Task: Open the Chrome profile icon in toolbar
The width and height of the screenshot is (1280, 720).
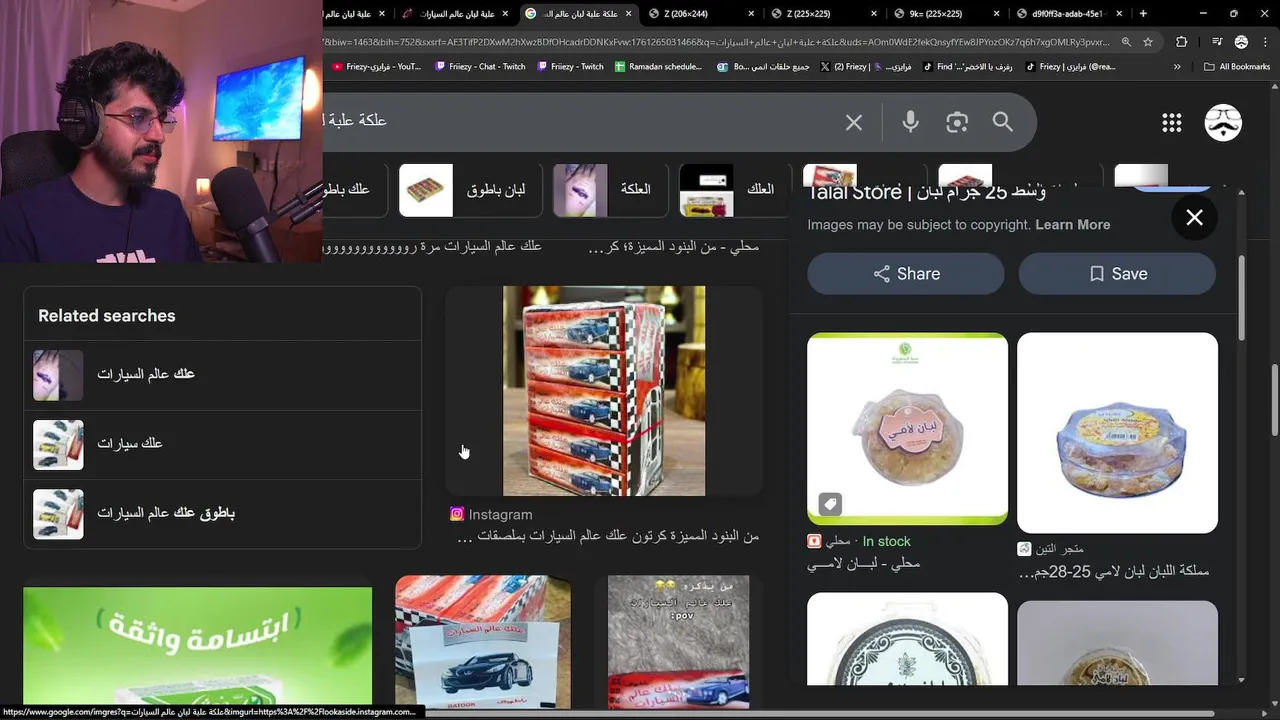Action: coord(1241,42)
